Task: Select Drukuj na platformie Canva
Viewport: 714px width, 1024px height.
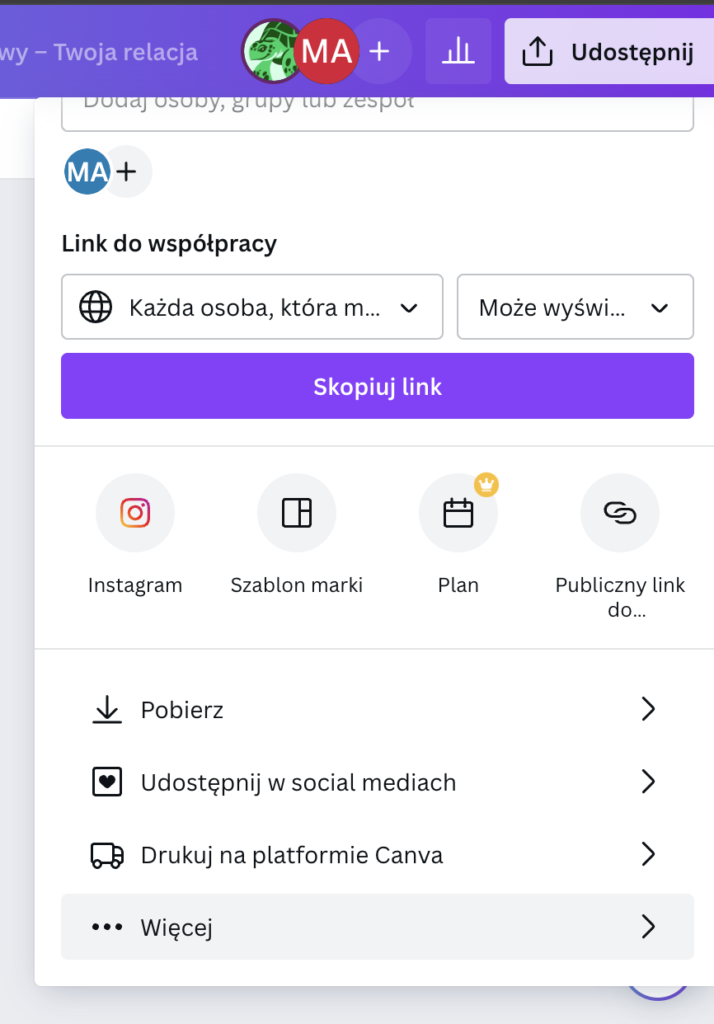Action: click(377, 855)
